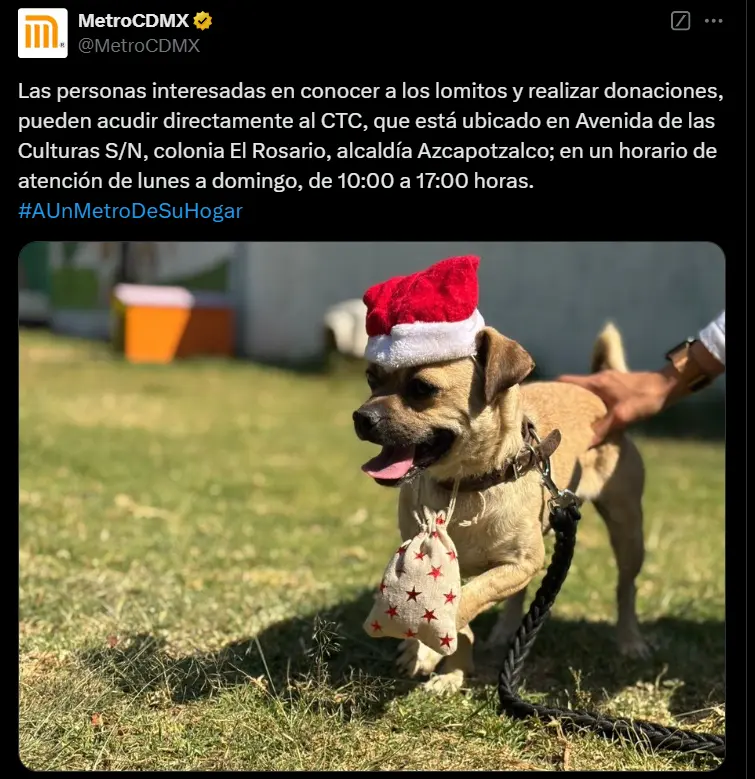The width and height of the screenshot is (755, 779).
Task: Click the text '10:00 a 17:00 horas'
Action: tap(436, 181)
